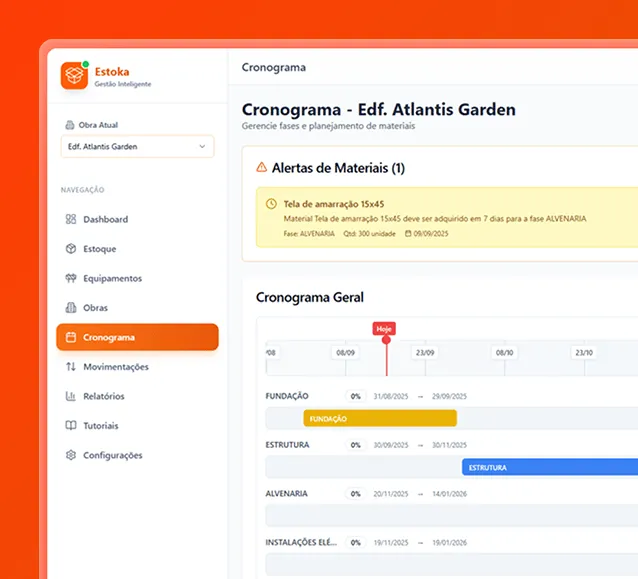Click the yellow FUNDAÇÃO timeline bar
The width and height of the screenshot is (638, 579).
tap(380, 418)
